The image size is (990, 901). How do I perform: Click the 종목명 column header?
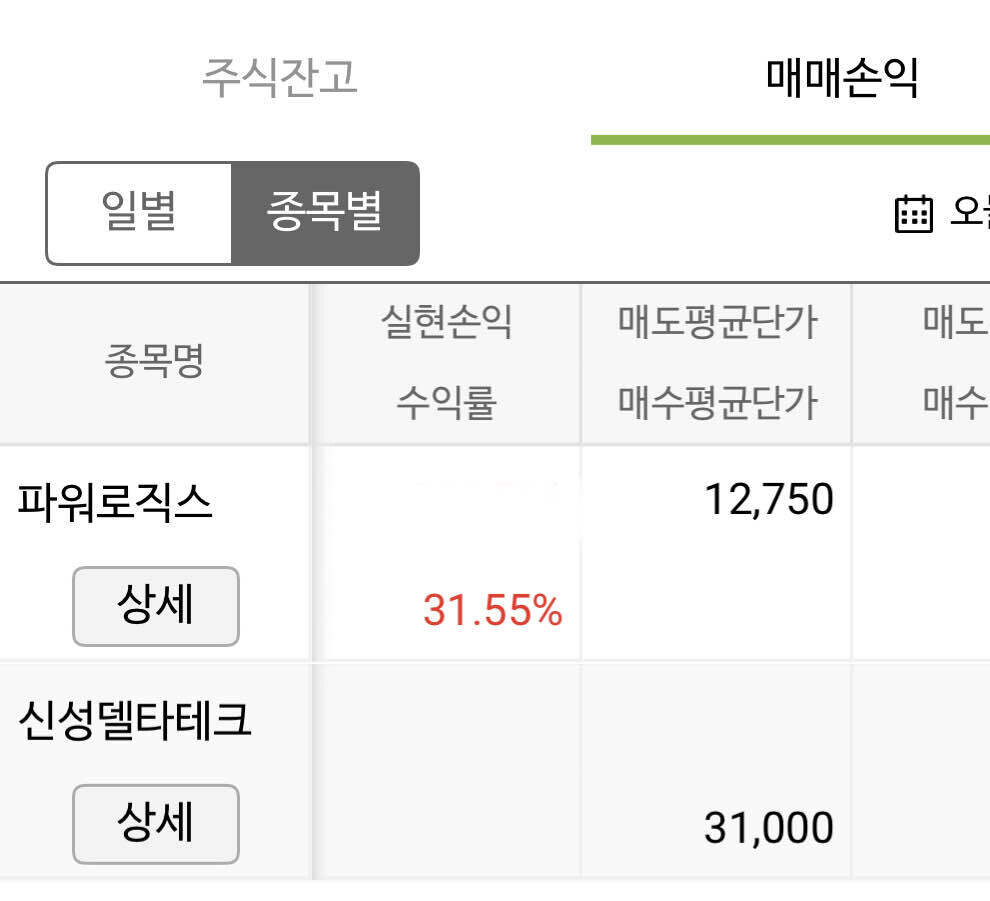[x=155, y=362]
